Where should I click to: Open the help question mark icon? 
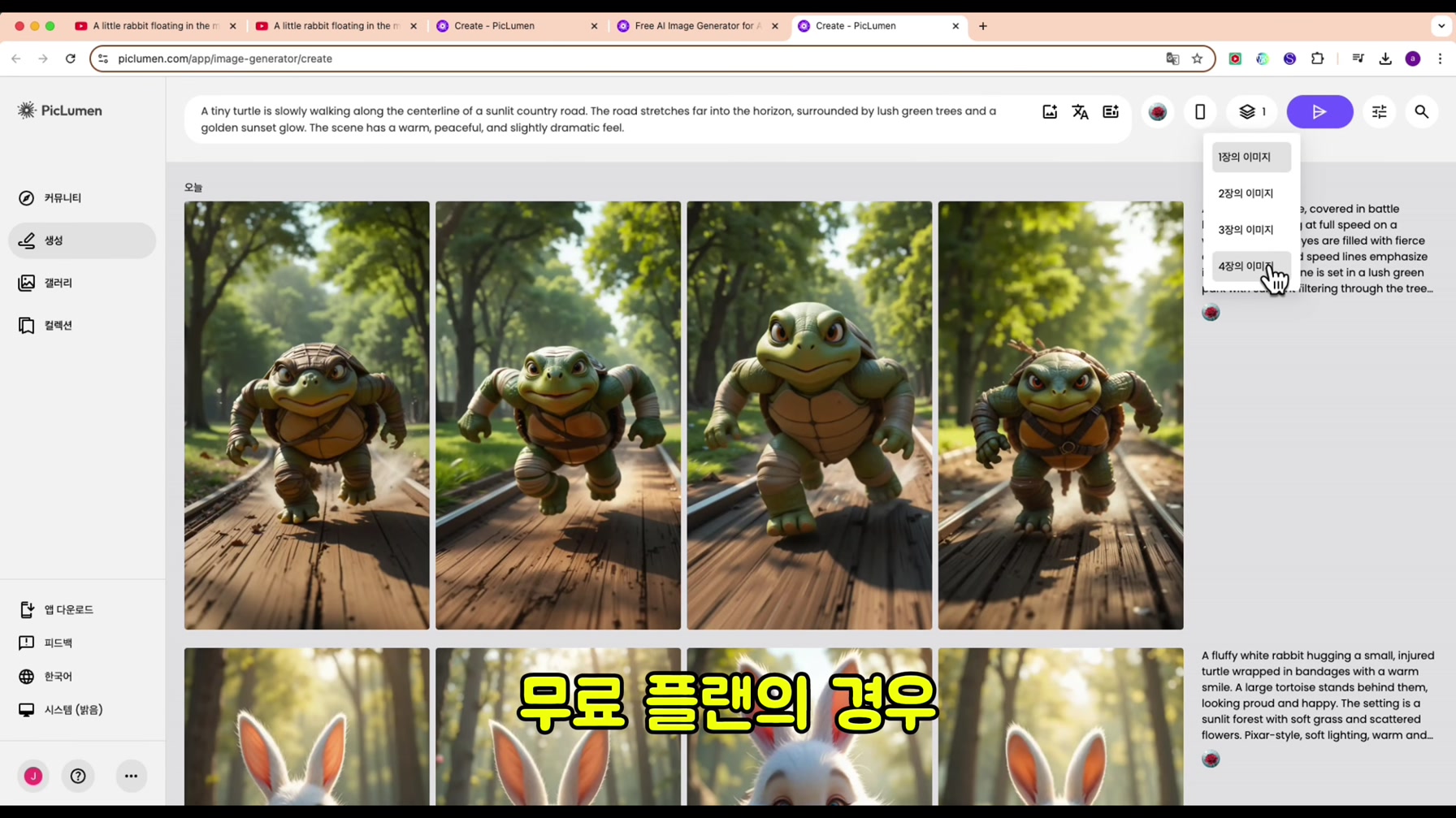tap(78, 776)
